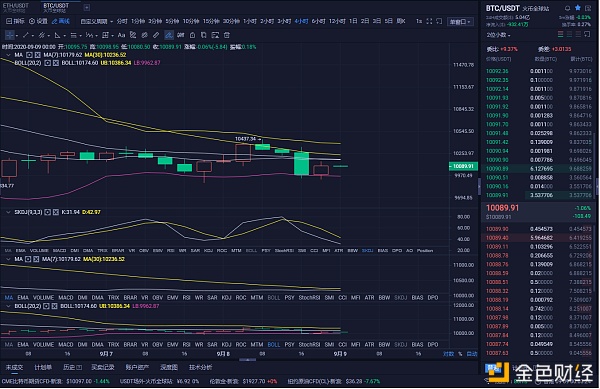
Task: Click bid price 10089.40 row
Action: coord(539,238)
